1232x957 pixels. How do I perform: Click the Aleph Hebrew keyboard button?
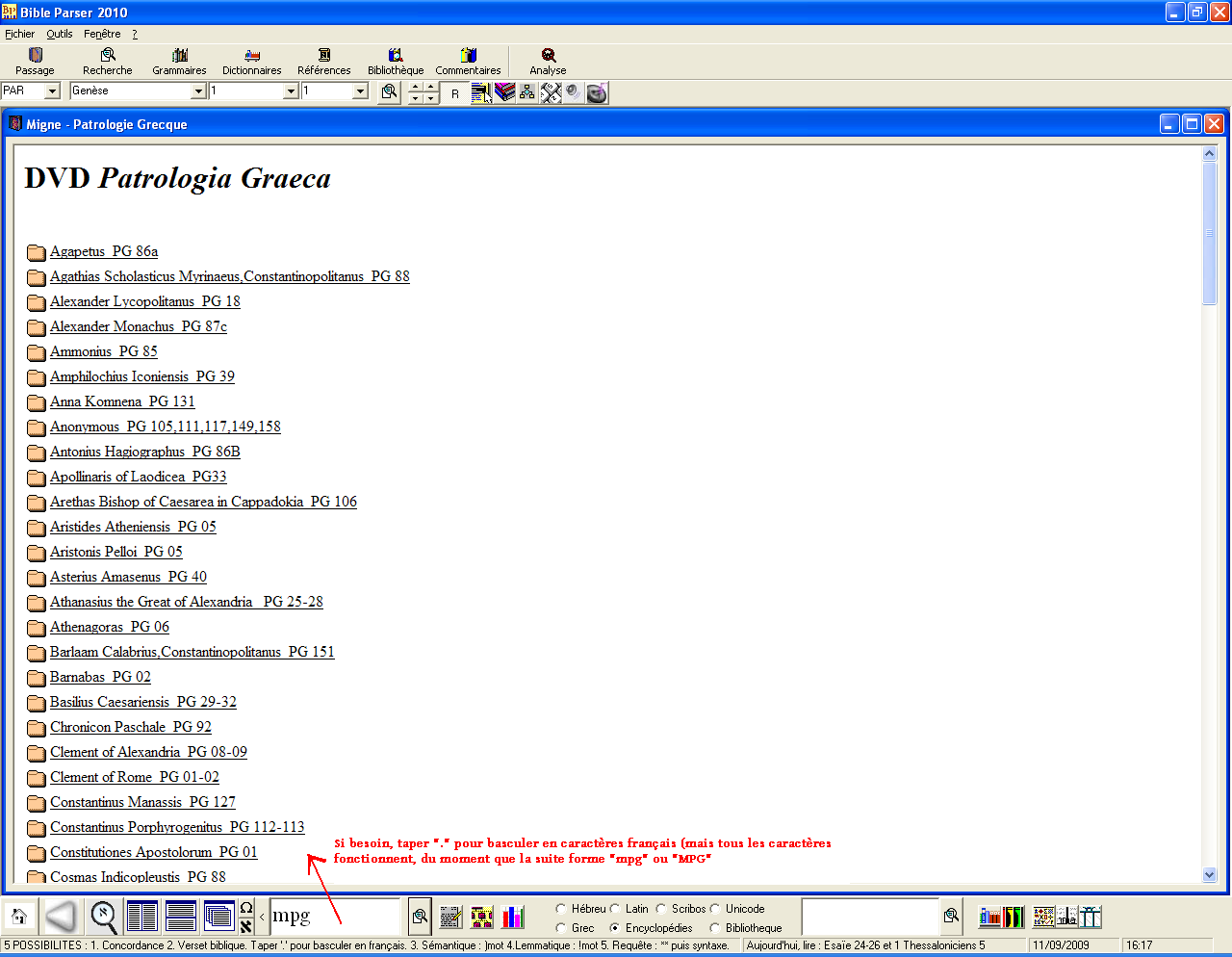click(246, 926)
